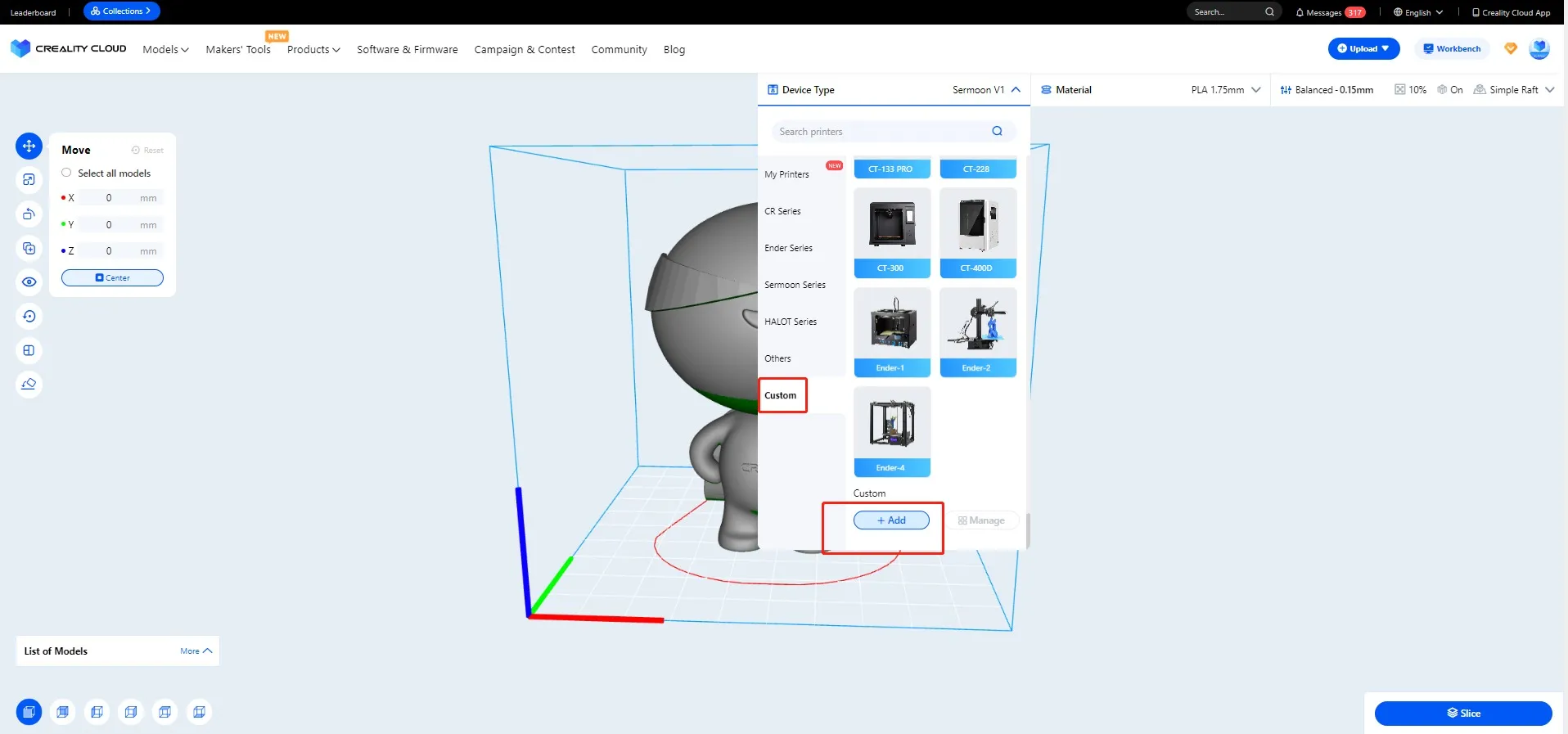Click the Search printers input field
The width and height of the screenshot is (1568, 734).
coord(881,132)
